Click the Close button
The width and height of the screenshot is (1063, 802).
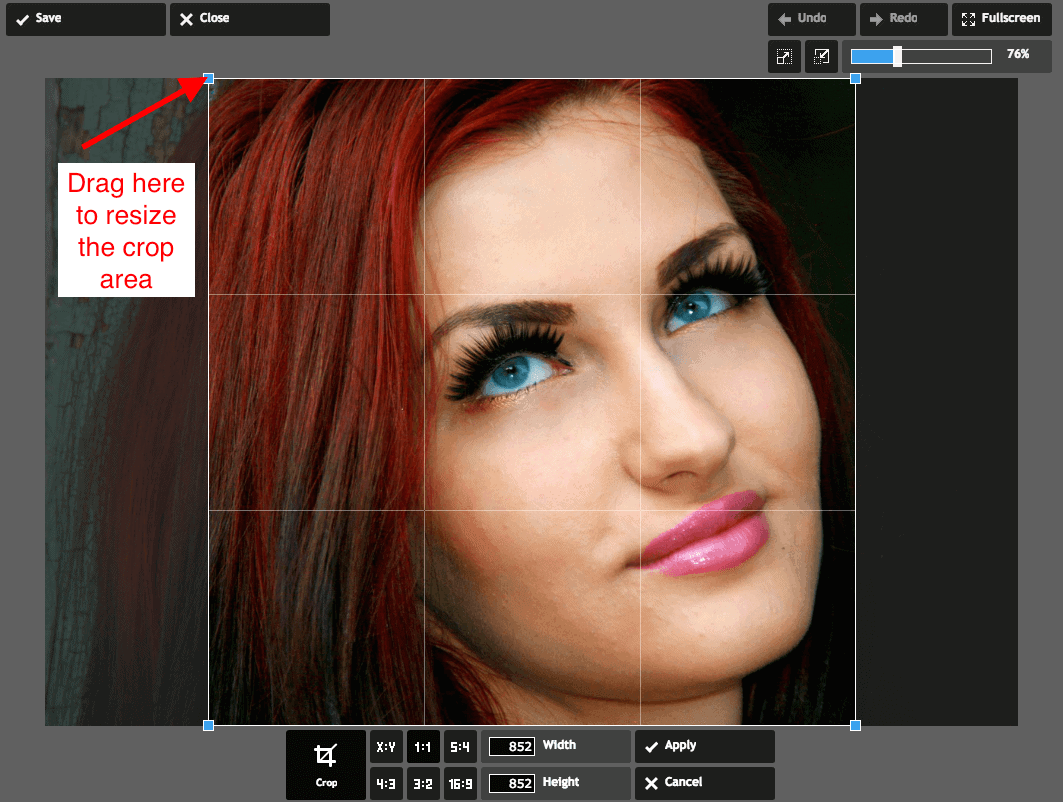(x=249, y=19)
